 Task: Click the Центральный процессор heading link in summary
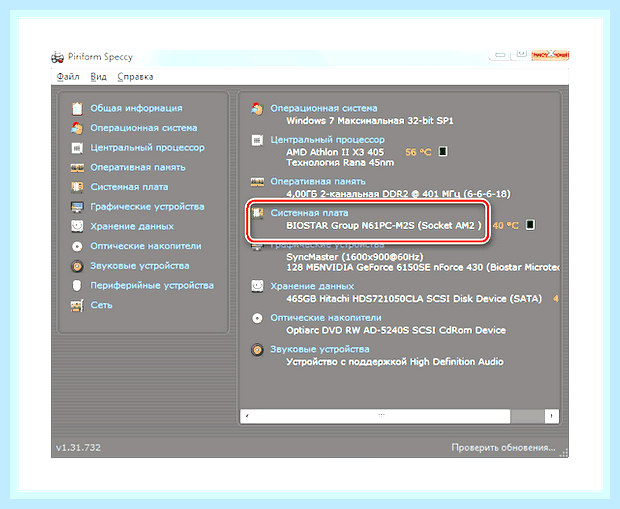click(327, 140)
